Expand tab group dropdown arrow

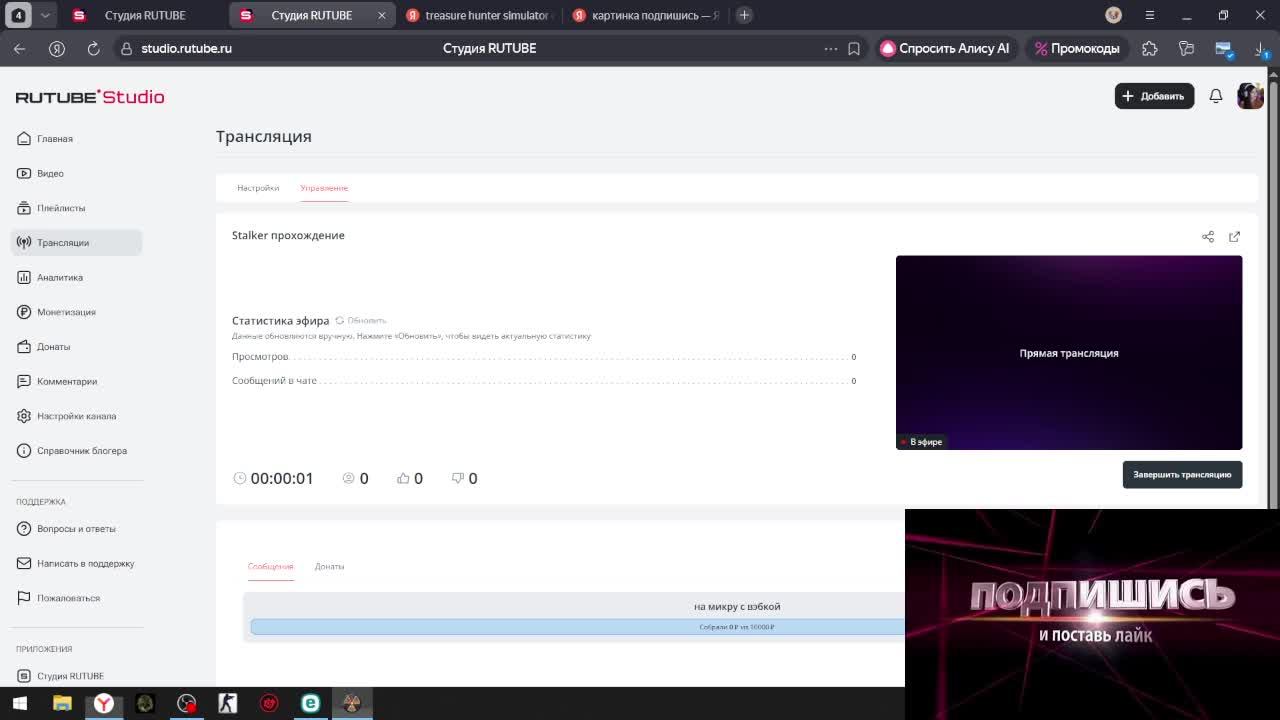coord(45,15)
